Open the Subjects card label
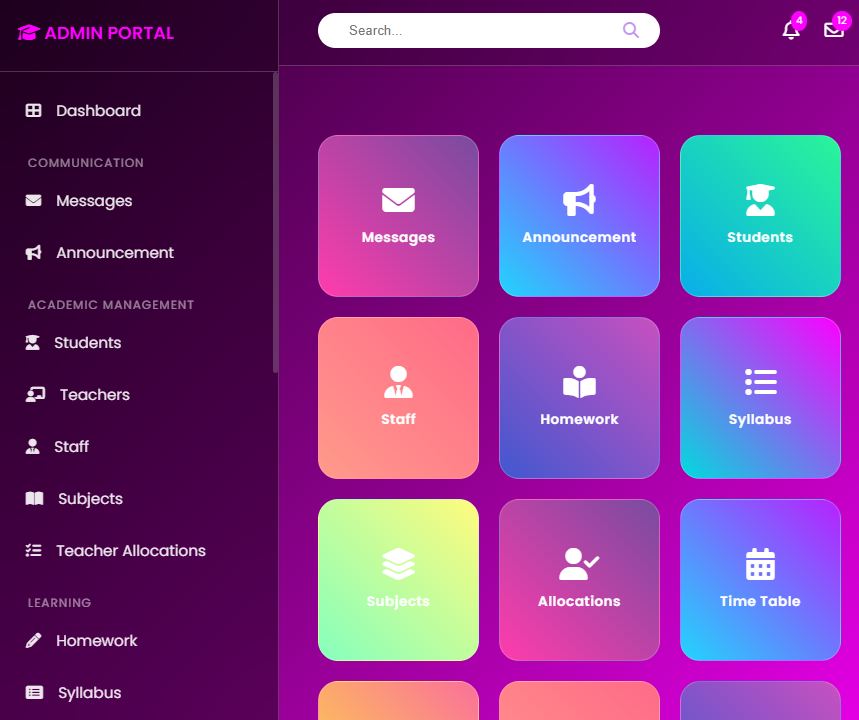The width and height of the screenshot is (859, 720). coord(398,602)
